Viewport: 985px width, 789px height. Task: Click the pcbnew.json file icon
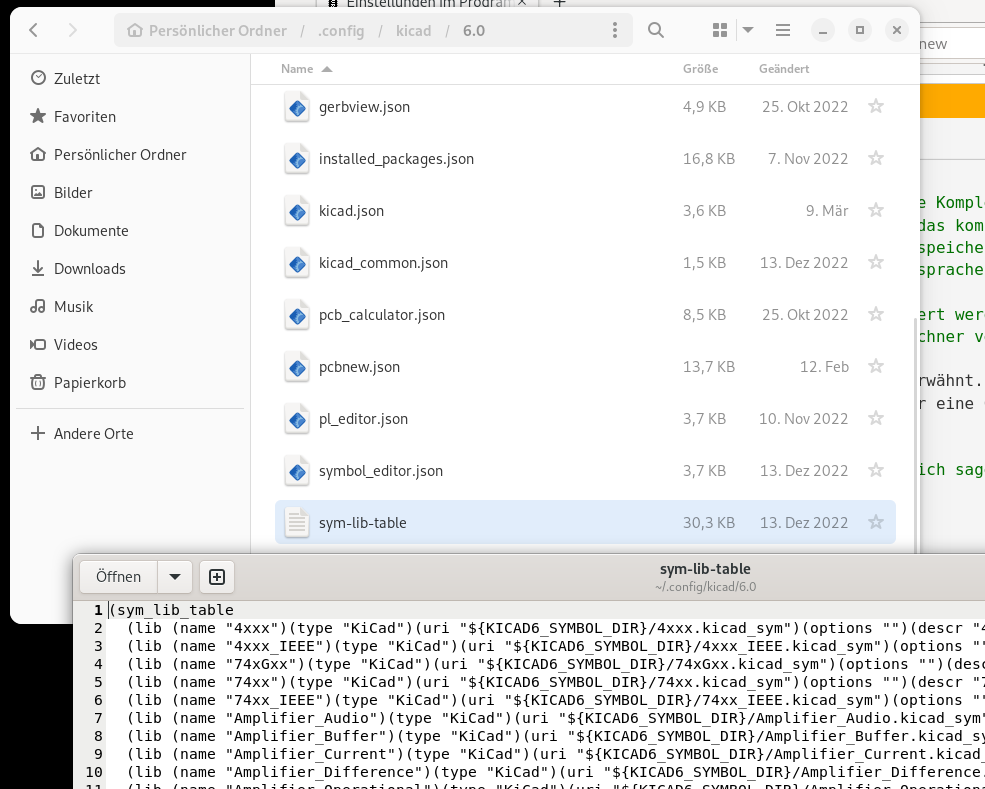click(297, 367)
